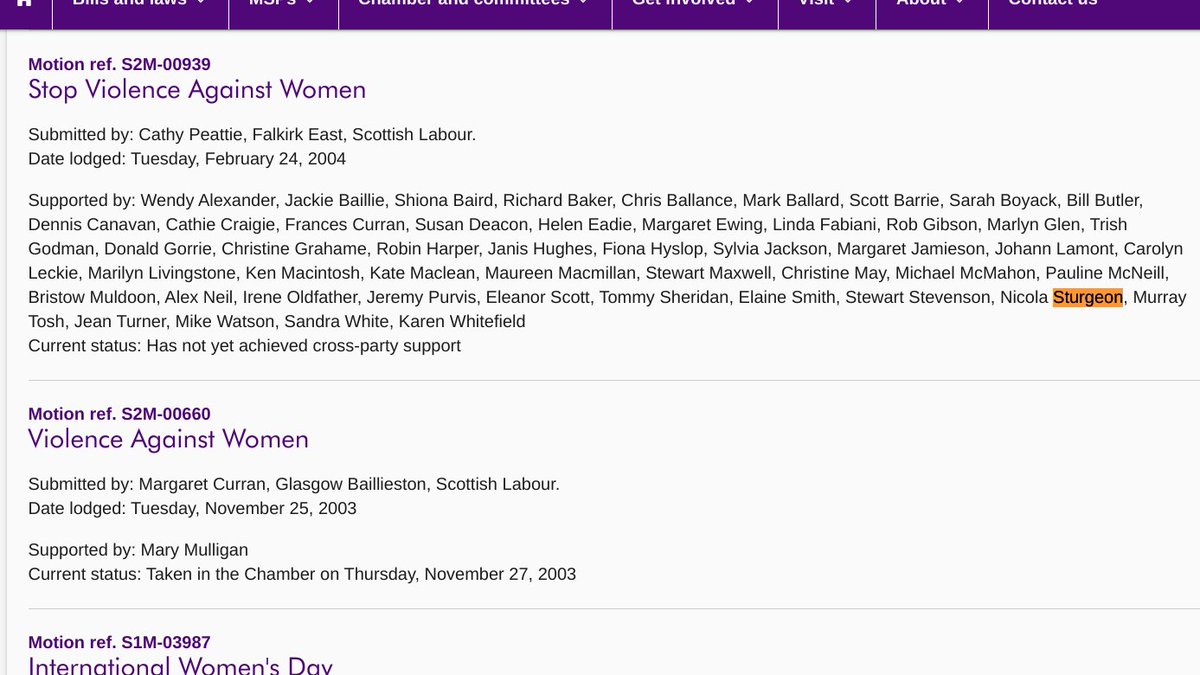Expand the About dropdown chevron
Viewport: 1200px width, 675px height.
958,5
